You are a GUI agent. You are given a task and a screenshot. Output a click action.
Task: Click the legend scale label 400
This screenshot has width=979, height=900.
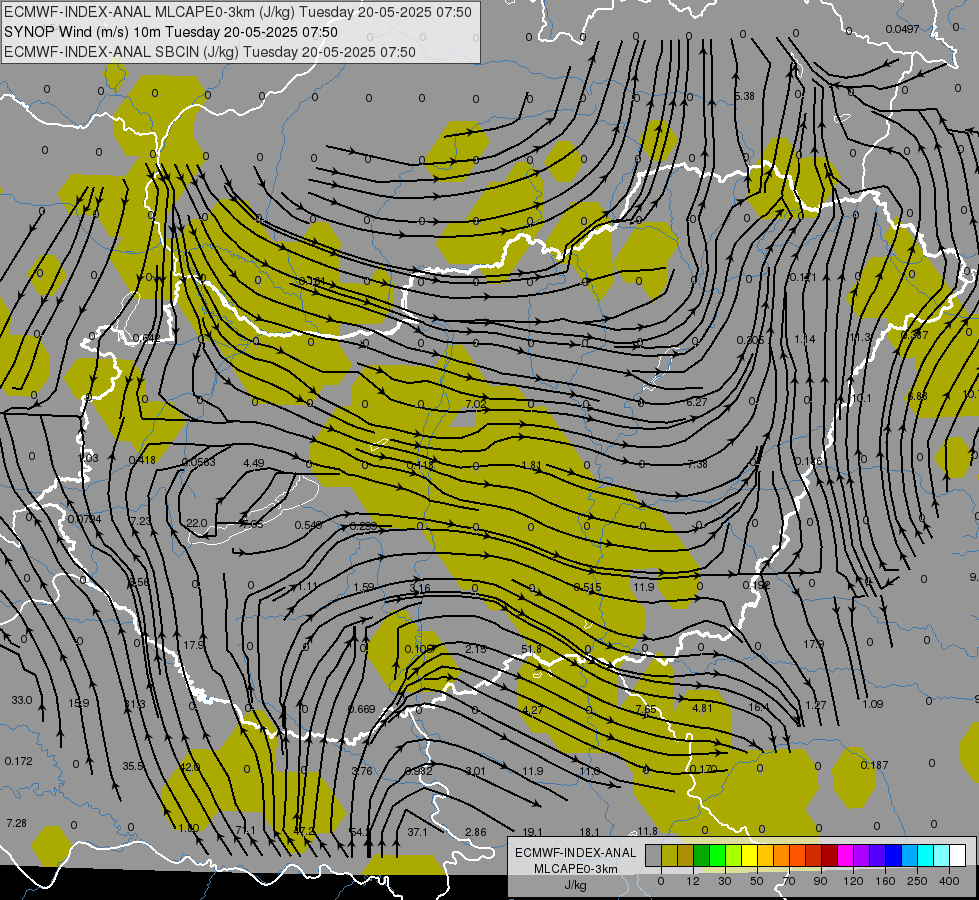click(x=949, y=881)
